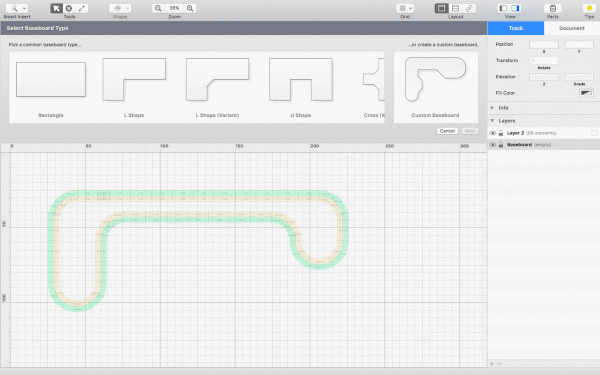Image resolution: width=600 pixels, height=375 pixels.
Task: Click the Transform Rotate input field
Action: (544, 60)
